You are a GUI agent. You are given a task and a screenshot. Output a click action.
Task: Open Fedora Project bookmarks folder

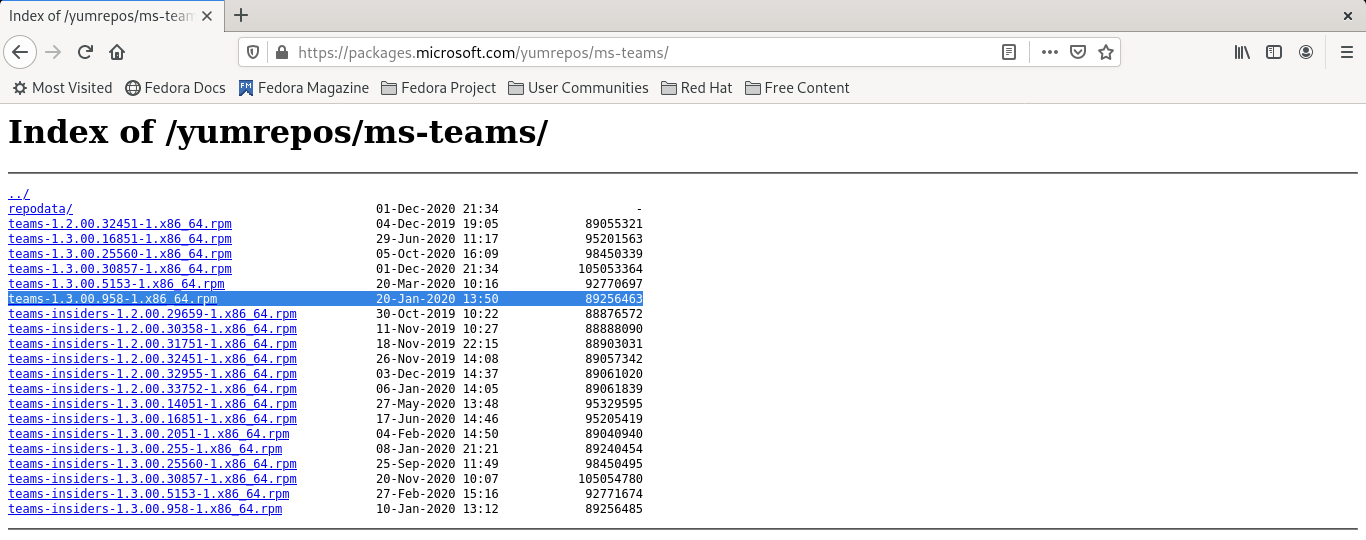pyautogui.click(x=438, y=88)
